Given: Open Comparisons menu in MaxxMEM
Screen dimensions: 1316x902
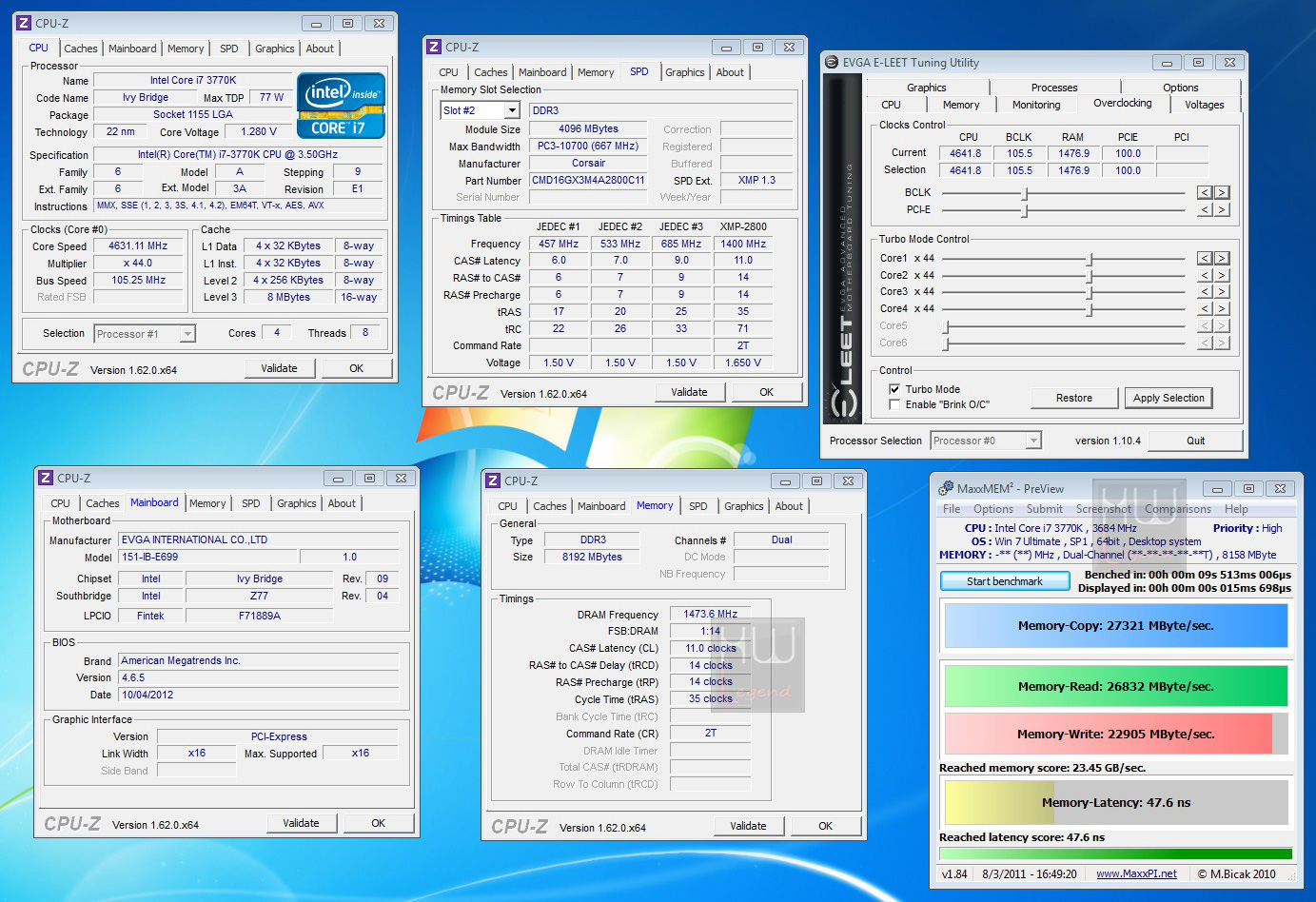Looking at the screenshot, I should click(x=1178, y=509).
